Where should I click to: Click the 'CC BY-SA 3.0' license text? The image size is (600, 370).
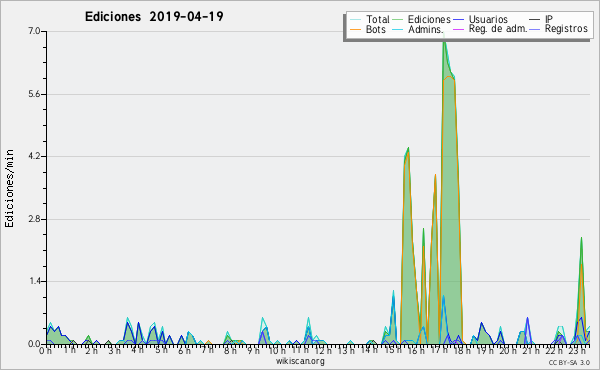569,362
